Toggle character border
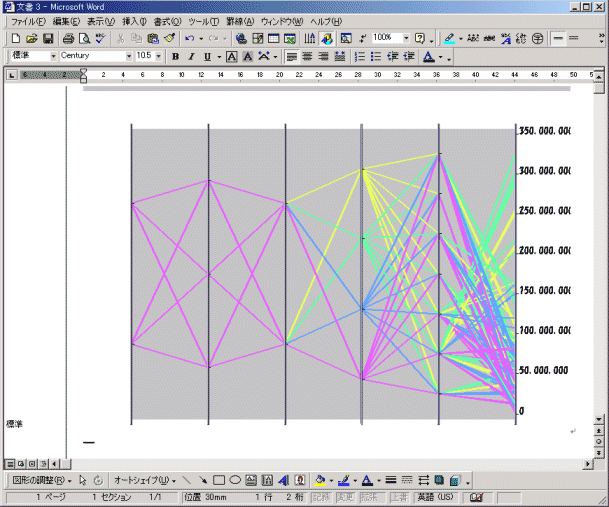 tap(231, 57)
